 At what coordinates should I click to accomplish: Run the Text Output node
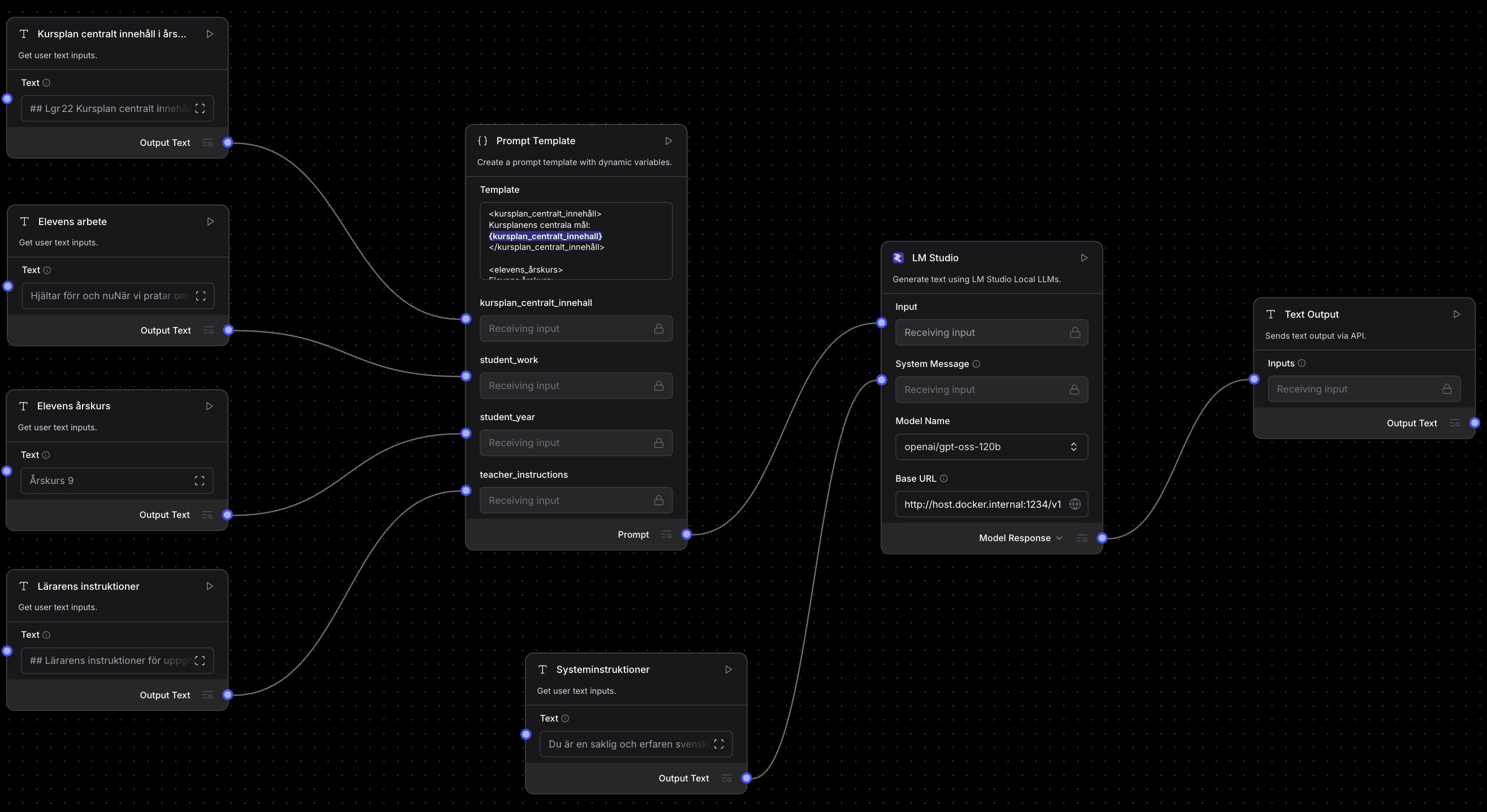pyautogui.click(x=1456, y=314)
